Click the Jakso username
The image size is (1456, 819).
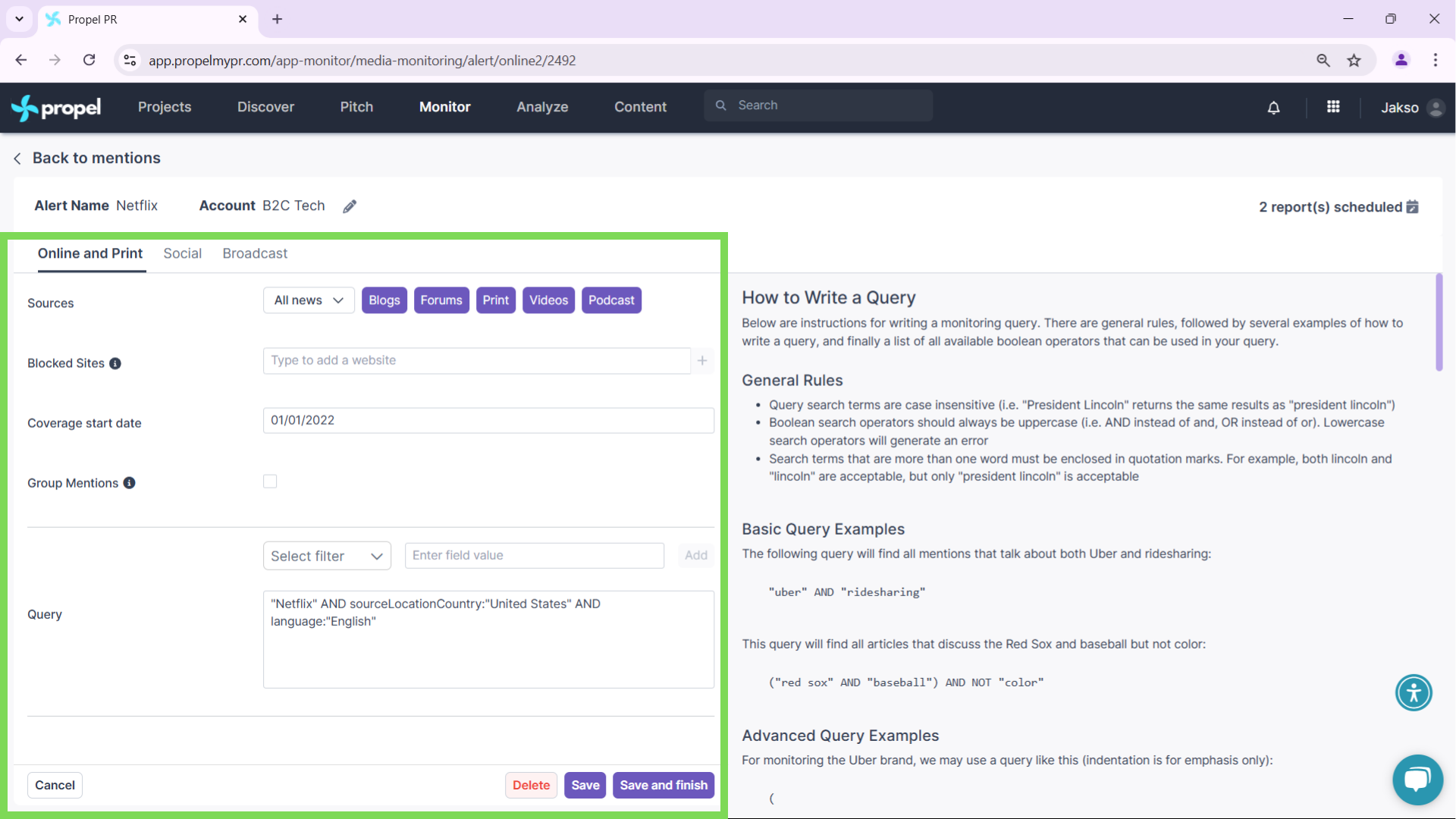click(x=1399, y=108)
